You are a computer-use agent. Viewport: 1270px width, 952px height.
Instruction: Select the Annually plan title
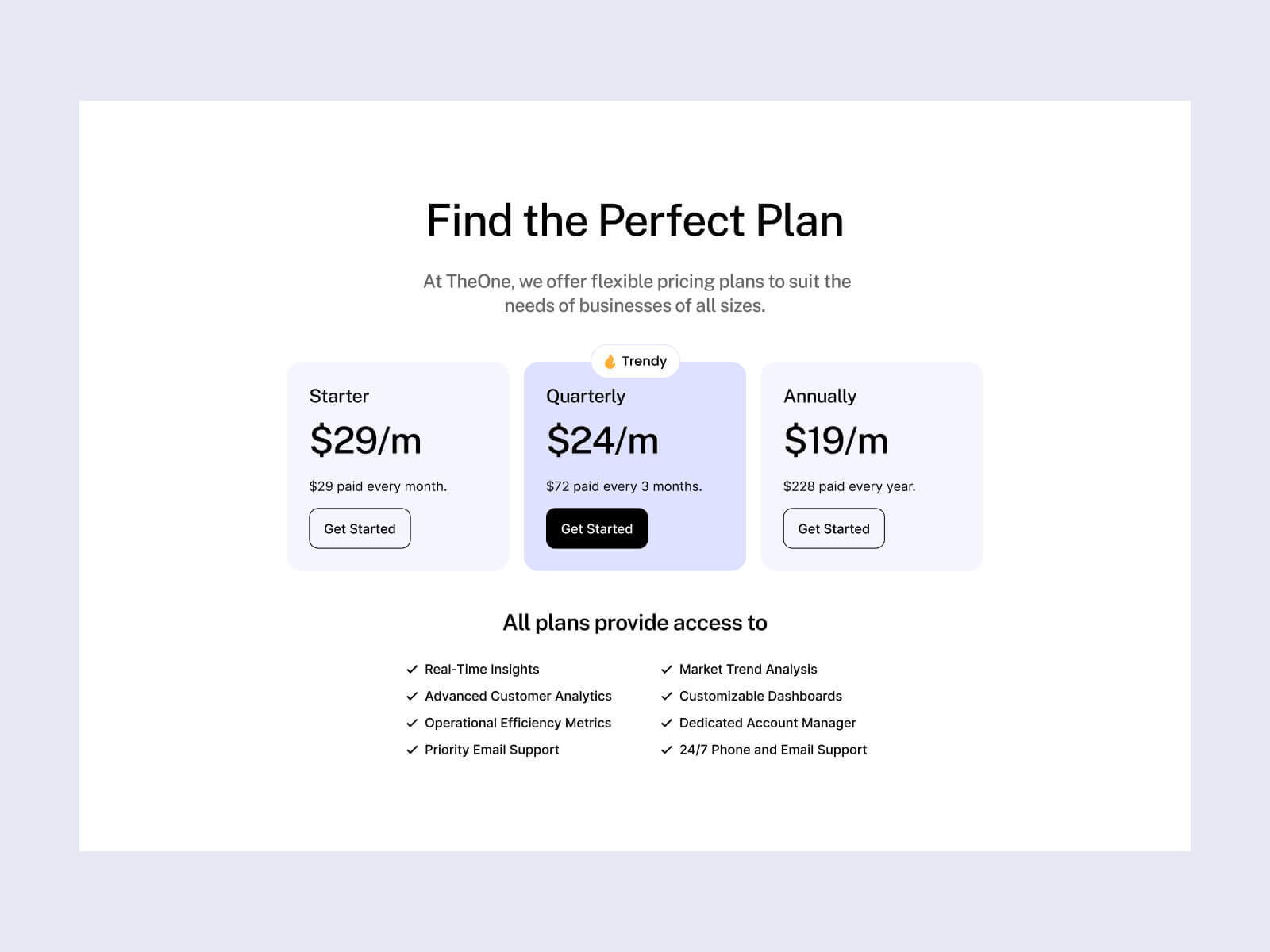pos(820,397)
